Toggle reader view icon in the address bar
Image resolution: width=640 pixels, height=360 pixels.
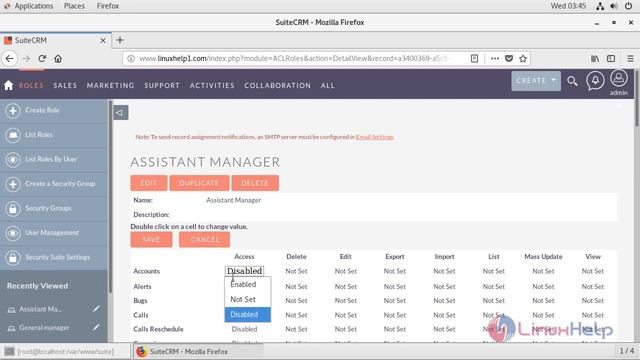(474, 58)
